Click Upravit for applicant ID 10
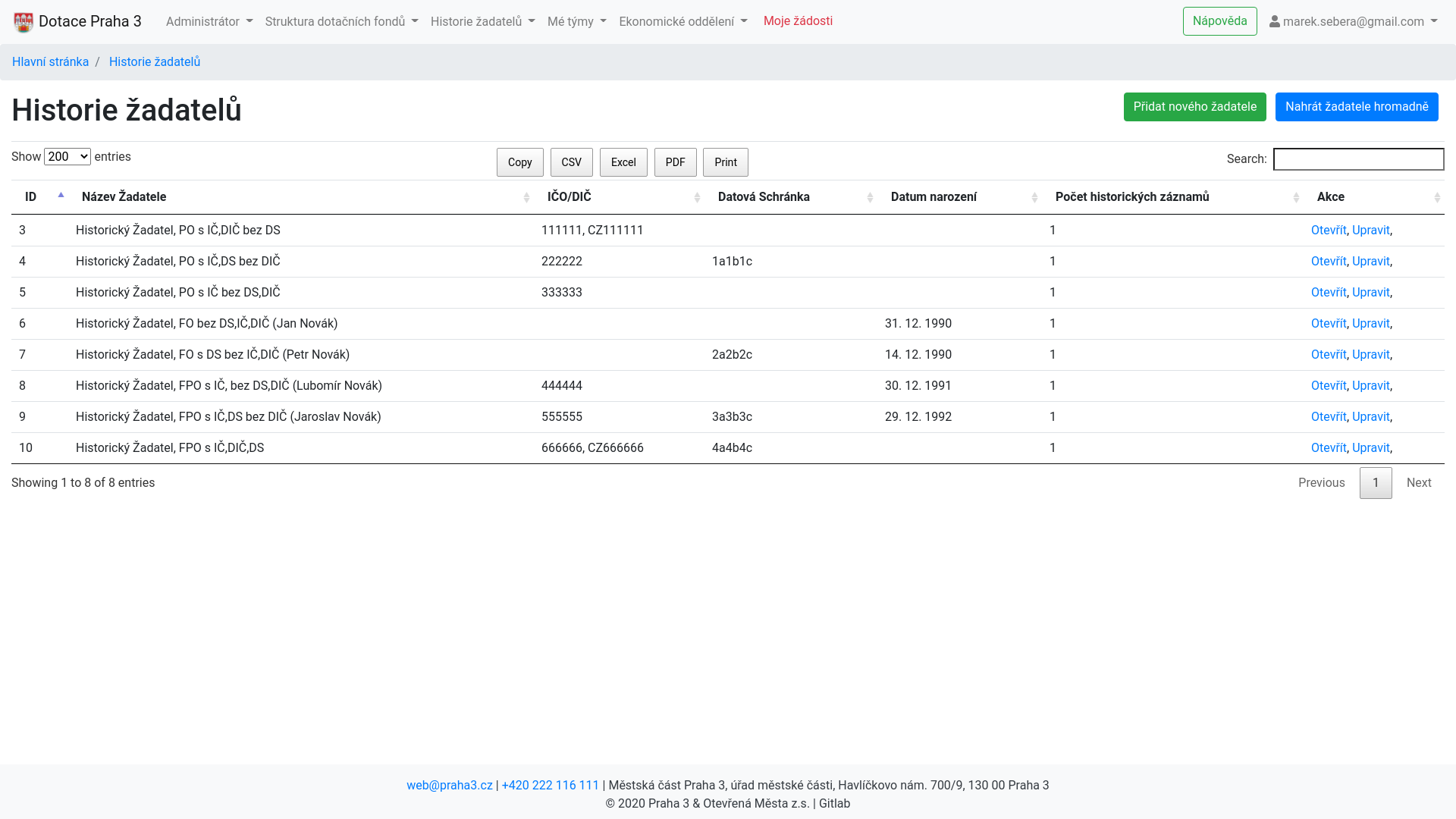 pyautogui.click(x=1370, y=448)
